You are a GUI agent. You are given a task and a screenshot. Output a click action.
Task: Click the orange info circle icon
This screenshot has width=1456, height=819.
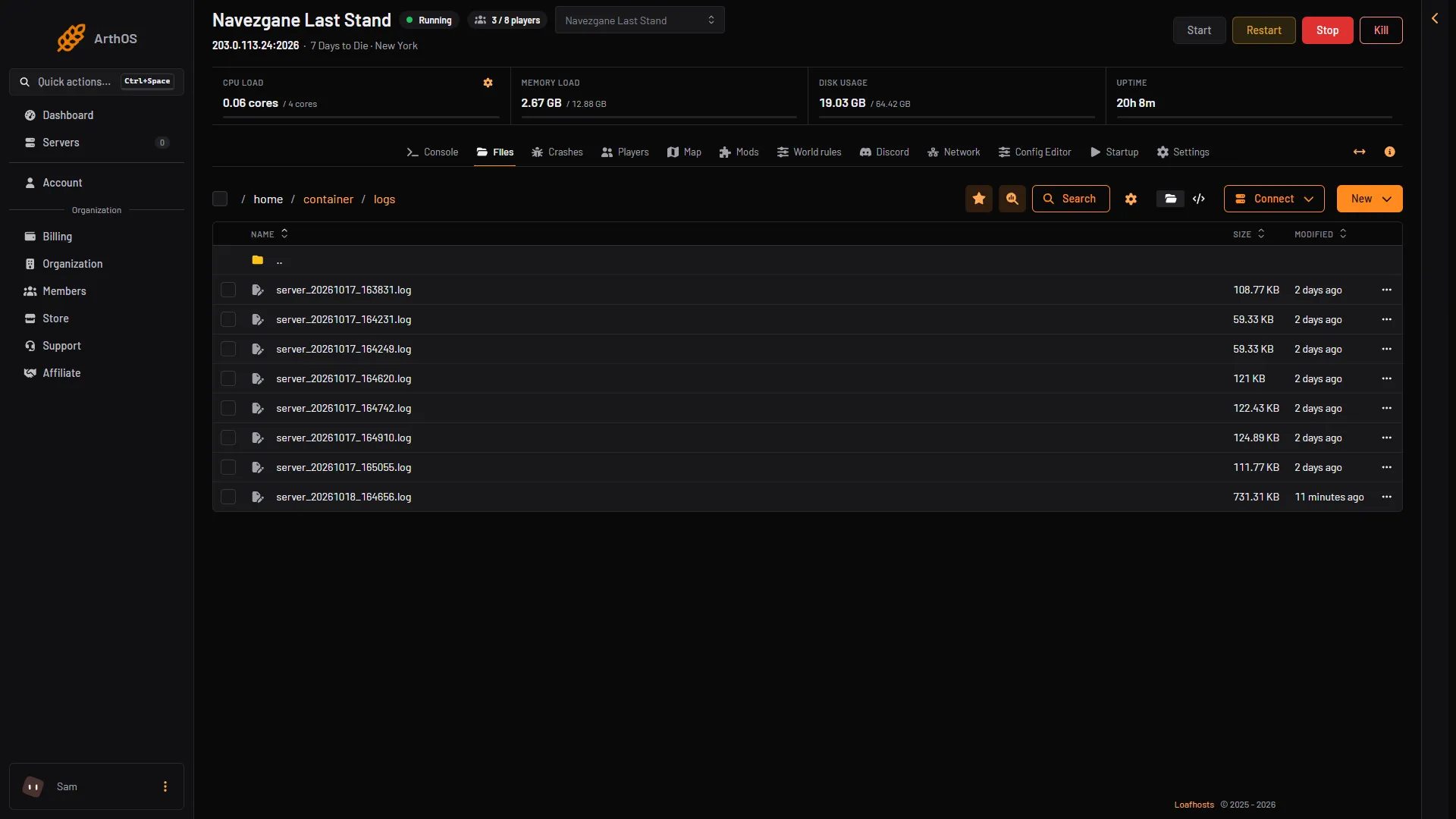click(1389, 152)
